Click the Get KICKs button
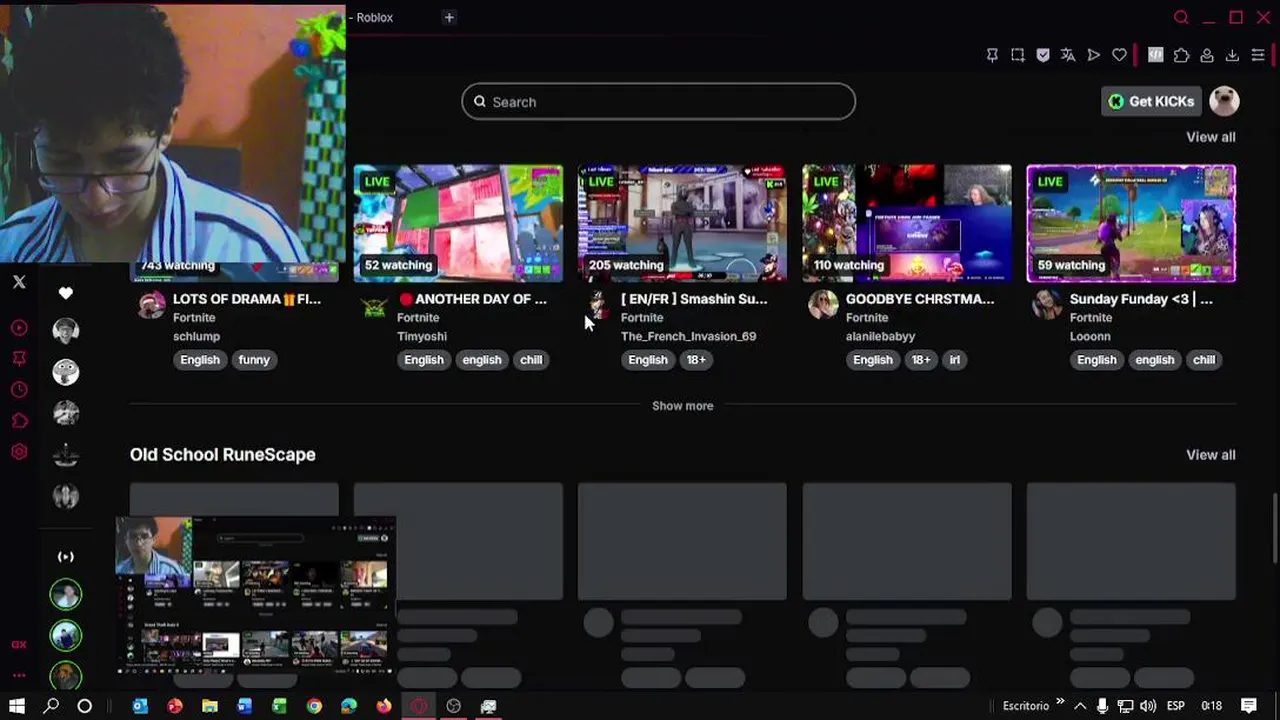Viewport: 1280px width, 720px height. pos(1151,101)
